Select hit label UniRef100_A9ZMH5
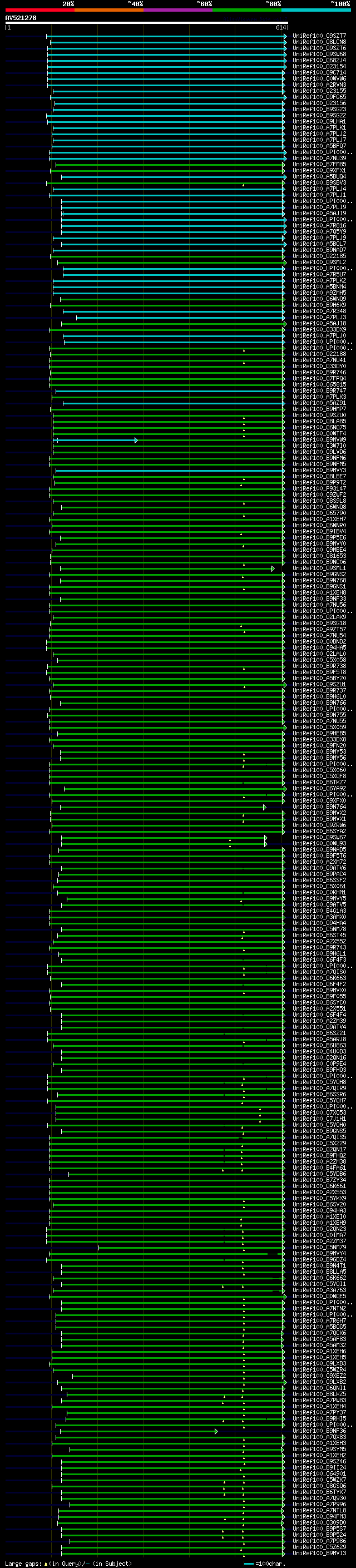The width and height of the screenshot is (356, 1568). (x=319, y=293)
